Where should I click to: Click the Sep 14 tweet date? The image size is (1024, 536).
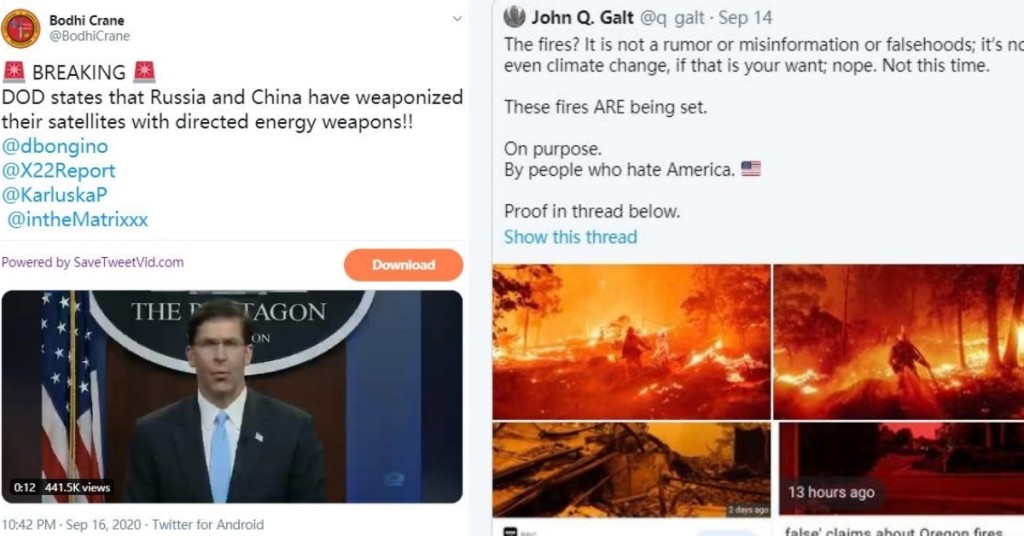tap(745, 18)
